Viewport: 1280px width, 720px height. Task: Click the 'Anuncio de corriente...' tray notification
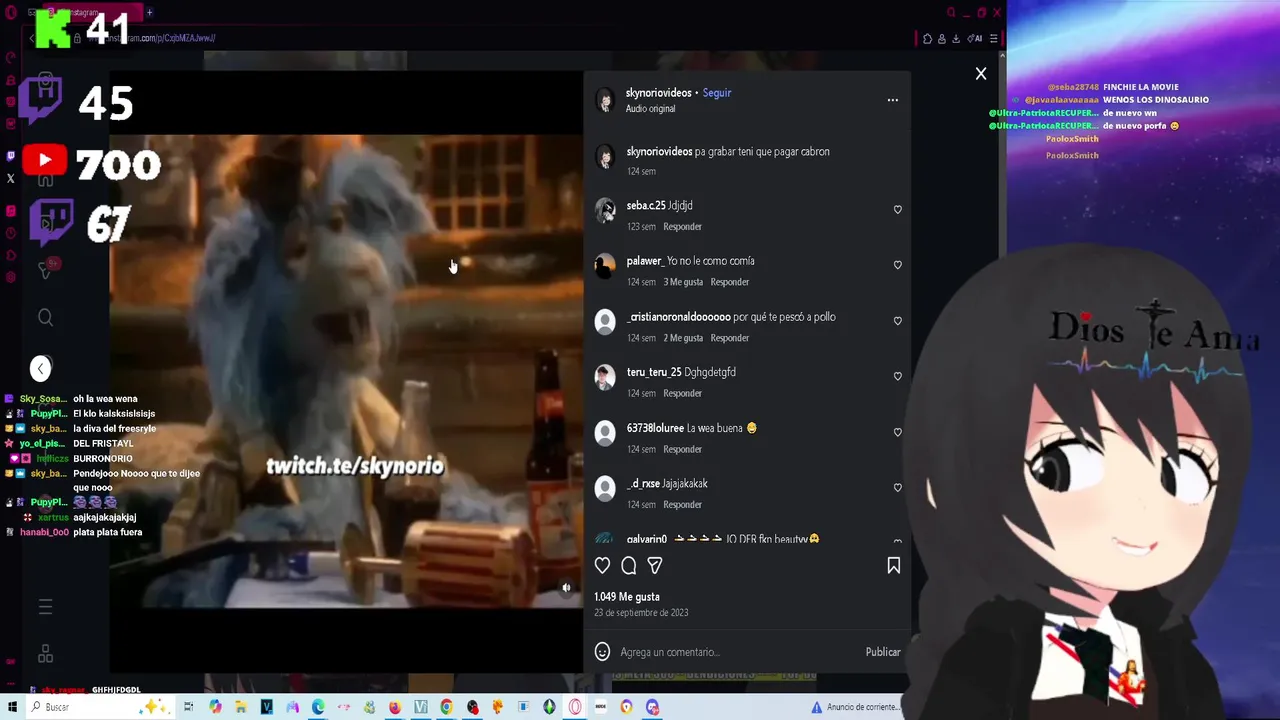point(855,707)
